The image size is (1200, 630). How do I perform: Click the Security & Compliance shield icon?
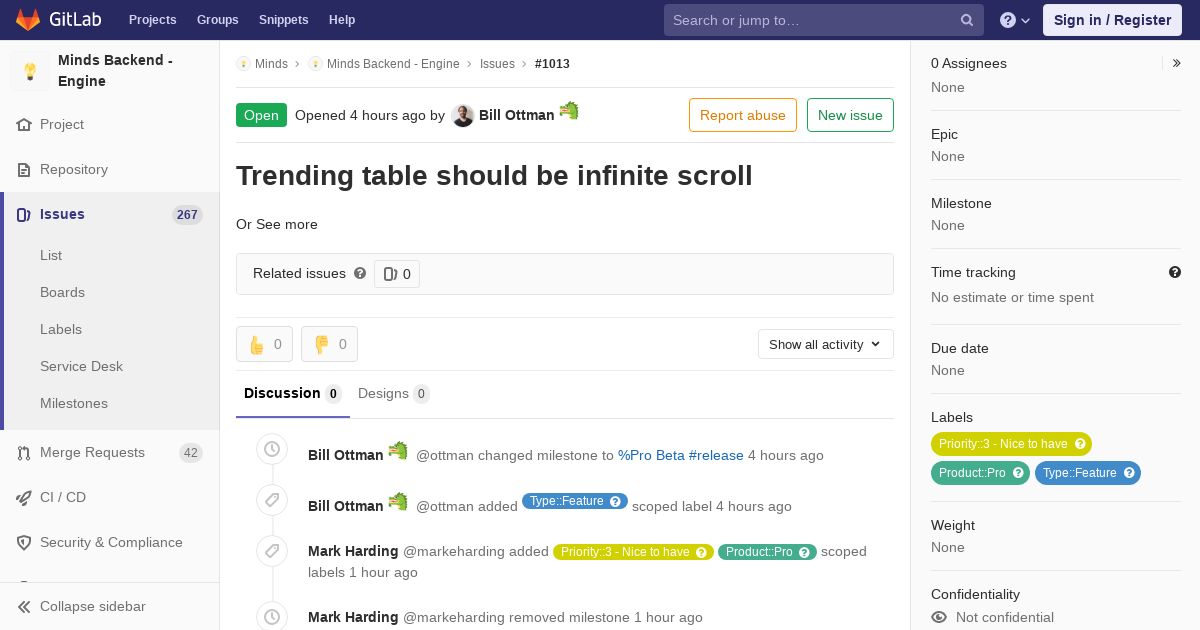pyautogui.click(x=24, y=543)
